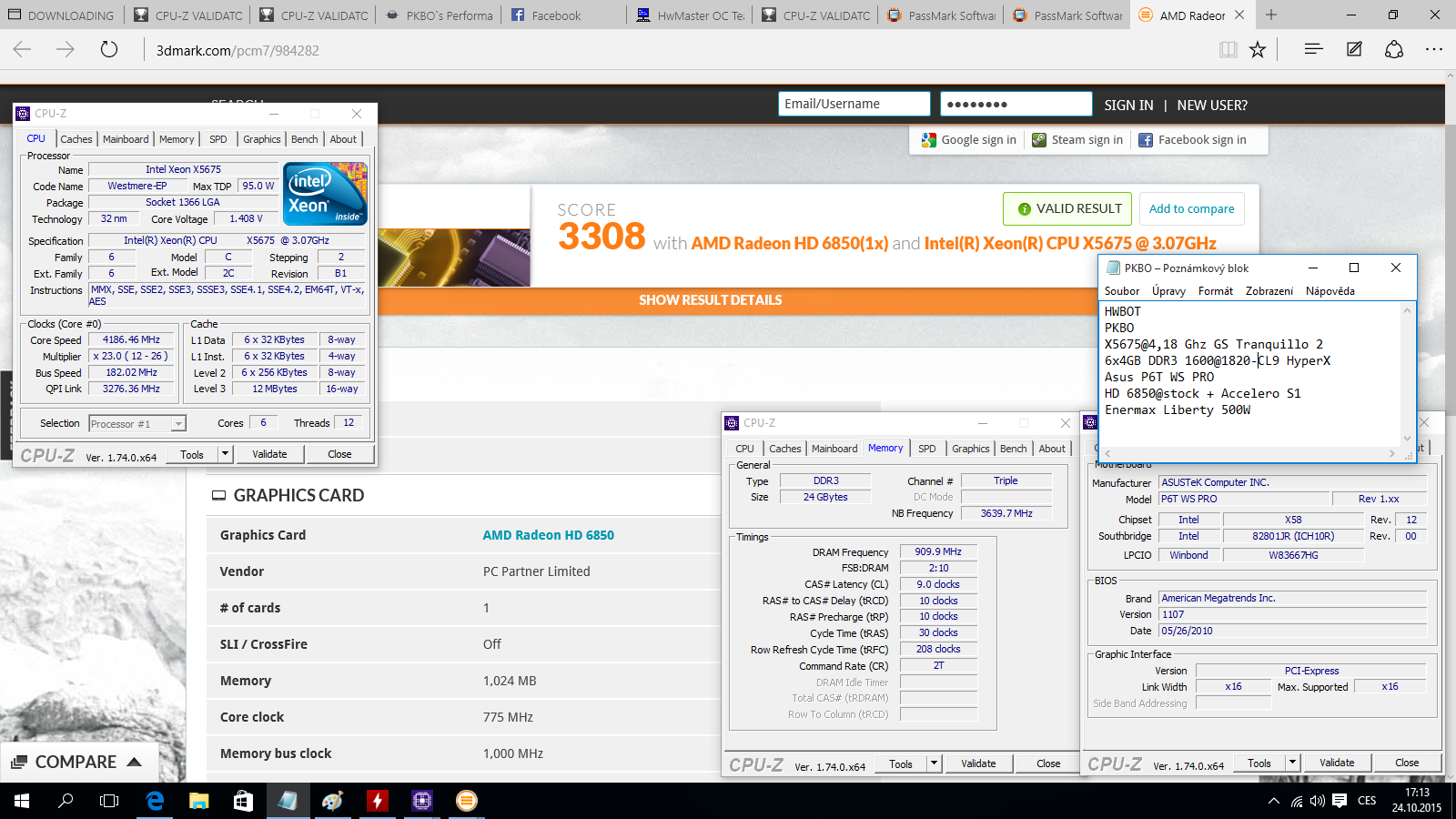Open the network tray icon
This screenshot has height=819, width=1456.
point(1296,801)
